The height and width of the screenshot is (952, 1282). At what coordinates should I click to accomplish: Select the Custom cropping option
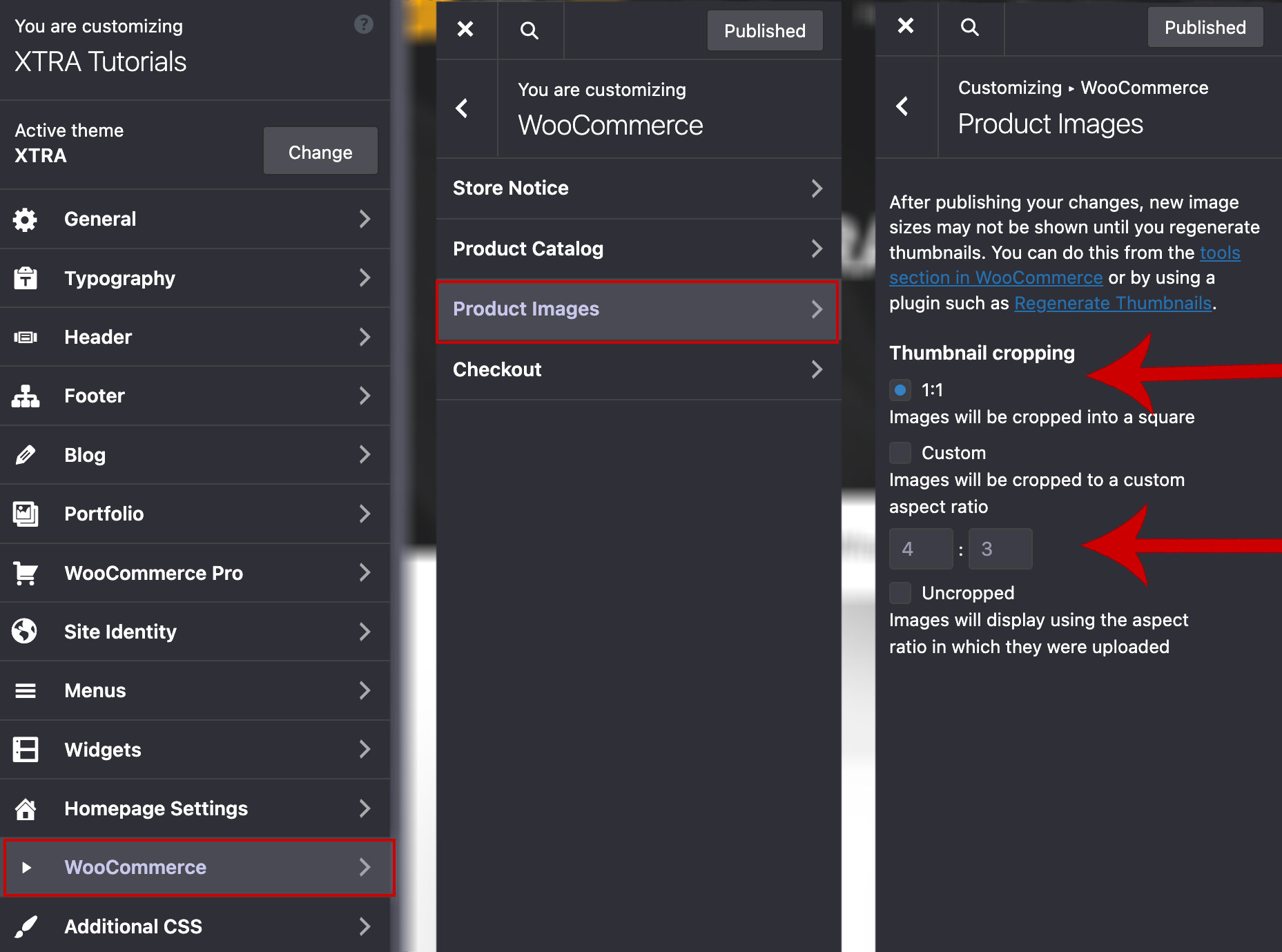coord(900,453)
